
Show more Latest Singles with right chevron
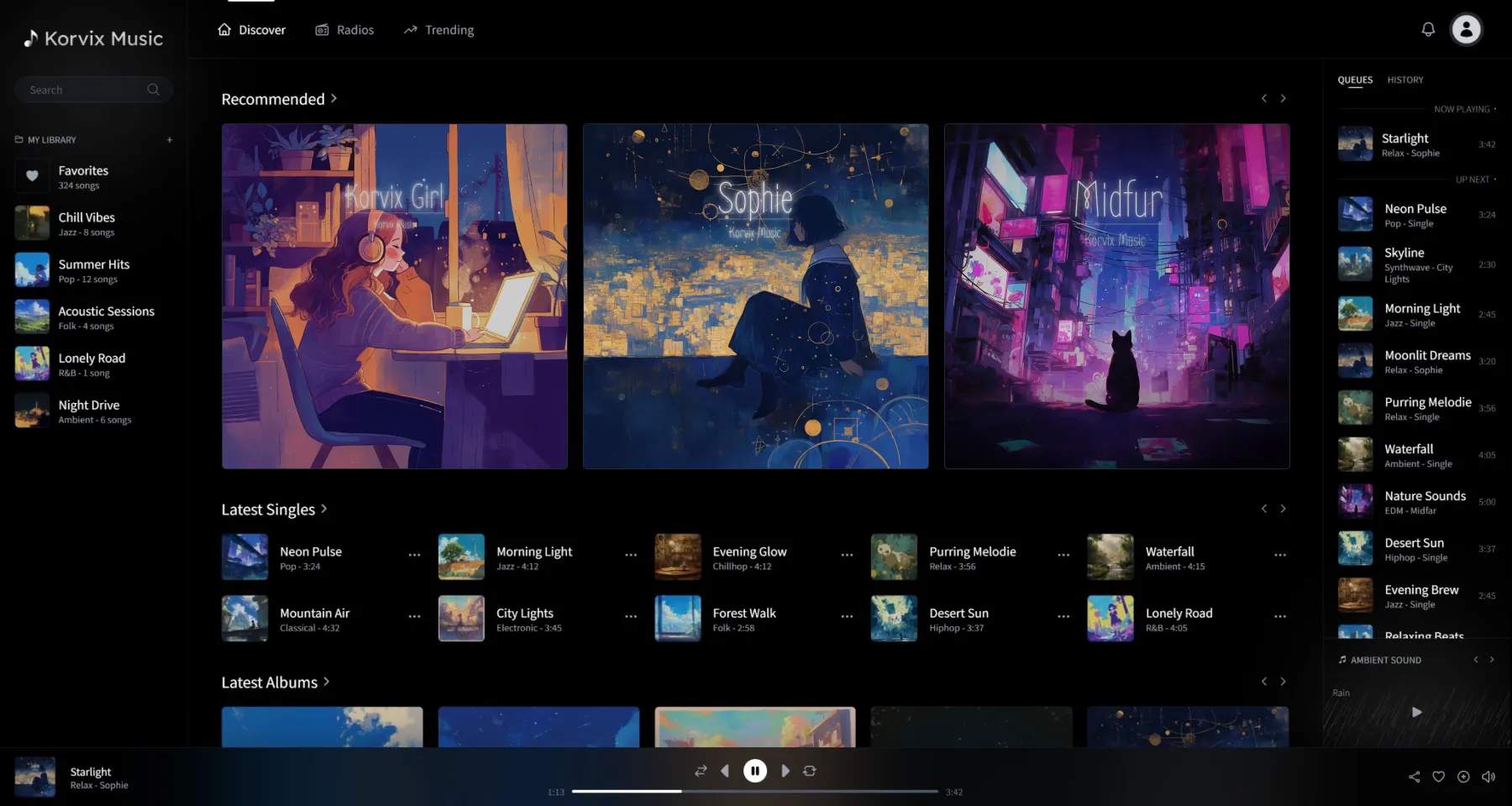pyautogui.click(x=1283, y=508)
